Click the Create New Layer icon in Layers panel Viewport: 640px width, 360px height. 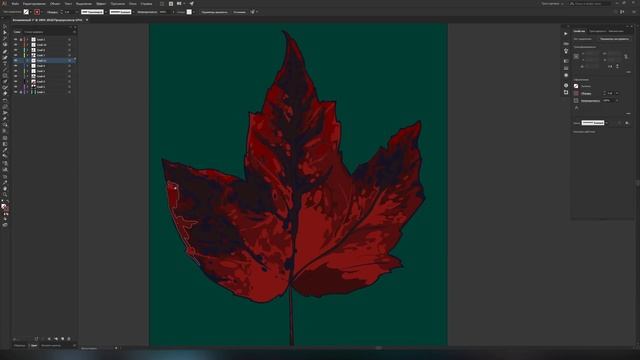click(62, 339)
